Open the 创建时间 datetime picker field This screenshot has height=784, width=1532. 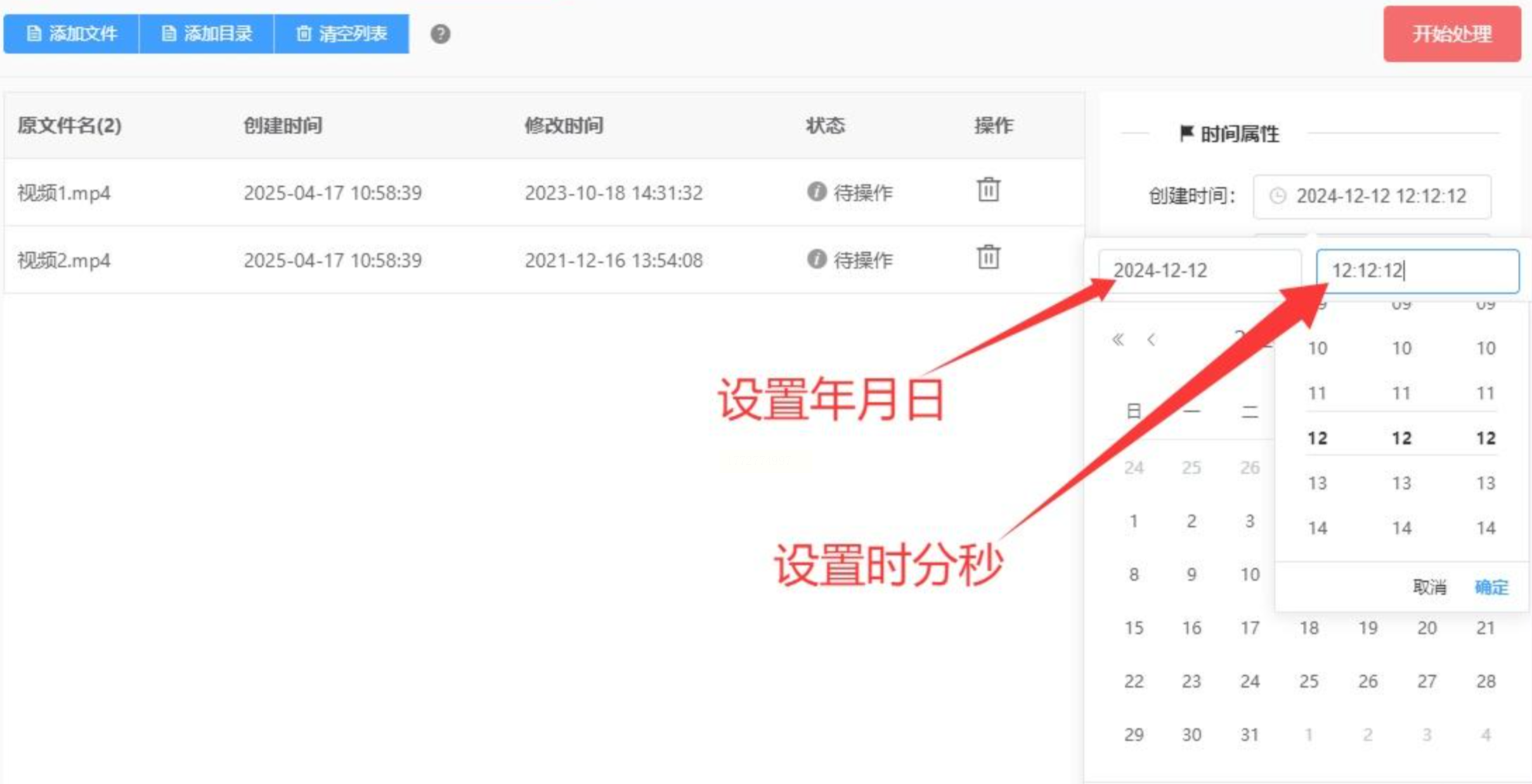(1380, 196)
